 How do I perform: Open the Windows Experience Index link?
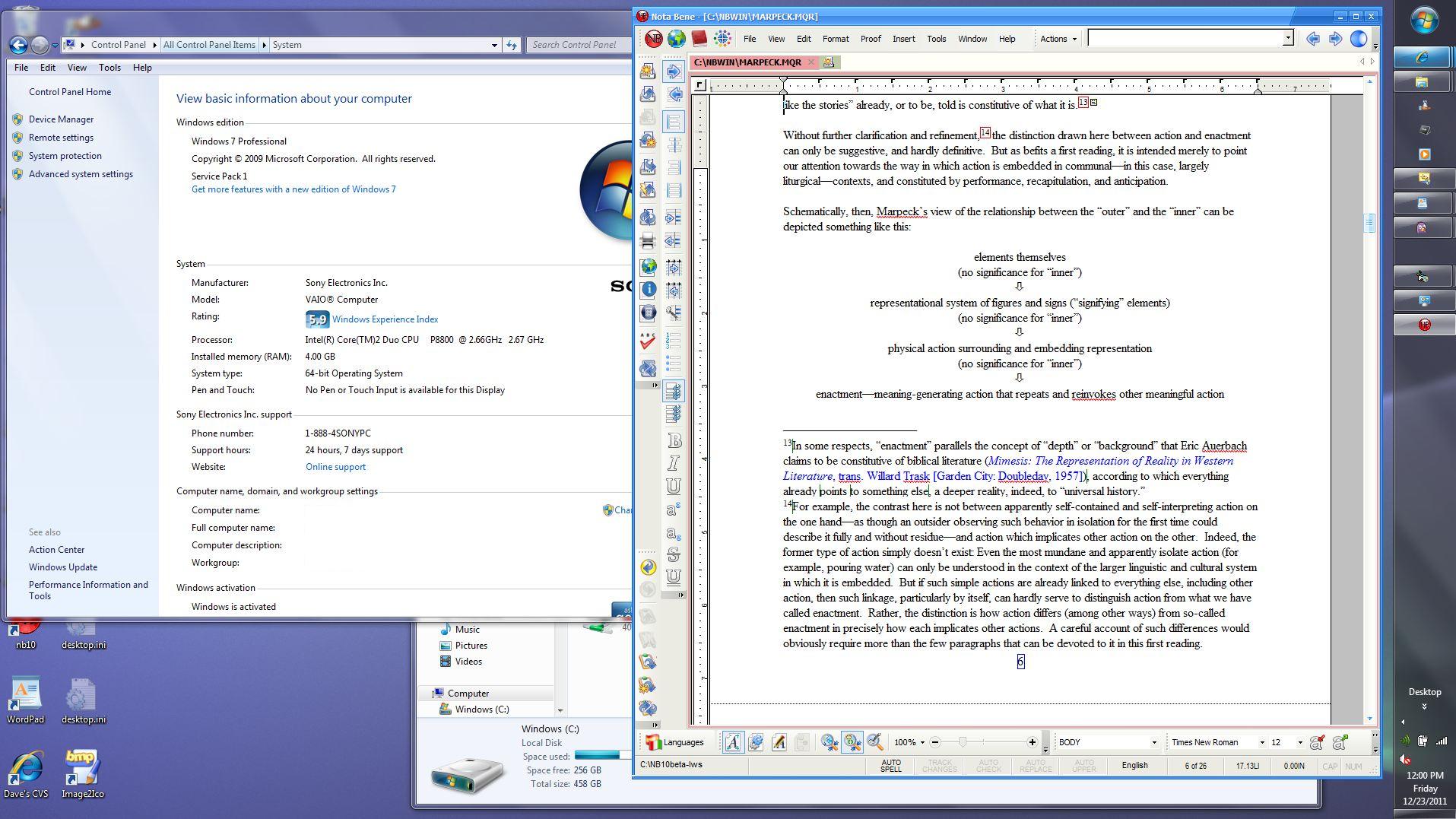tap(385, 319)
